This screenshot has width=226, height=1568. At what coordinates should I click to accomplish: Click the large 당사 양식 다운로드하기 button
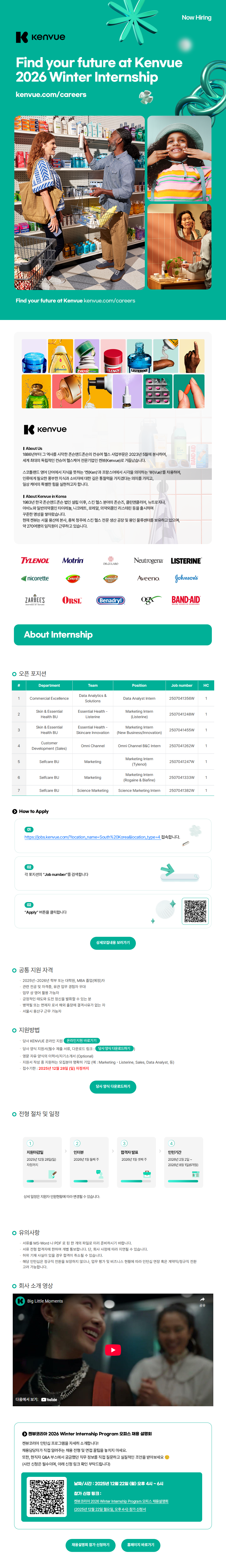[x=113, y=1087]
